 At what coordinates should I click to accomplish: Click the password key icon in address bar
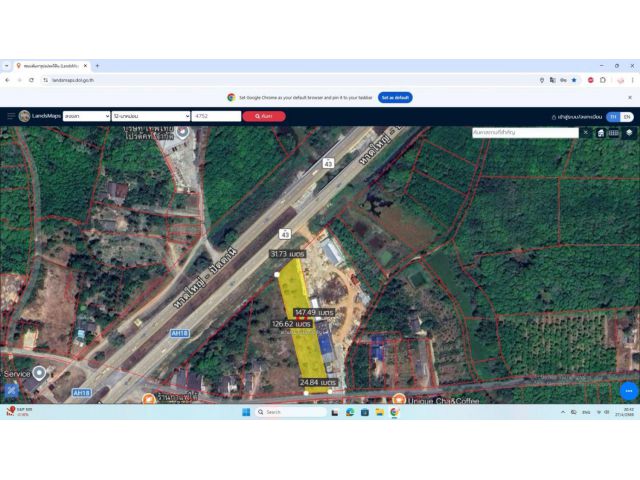(563, 80)
